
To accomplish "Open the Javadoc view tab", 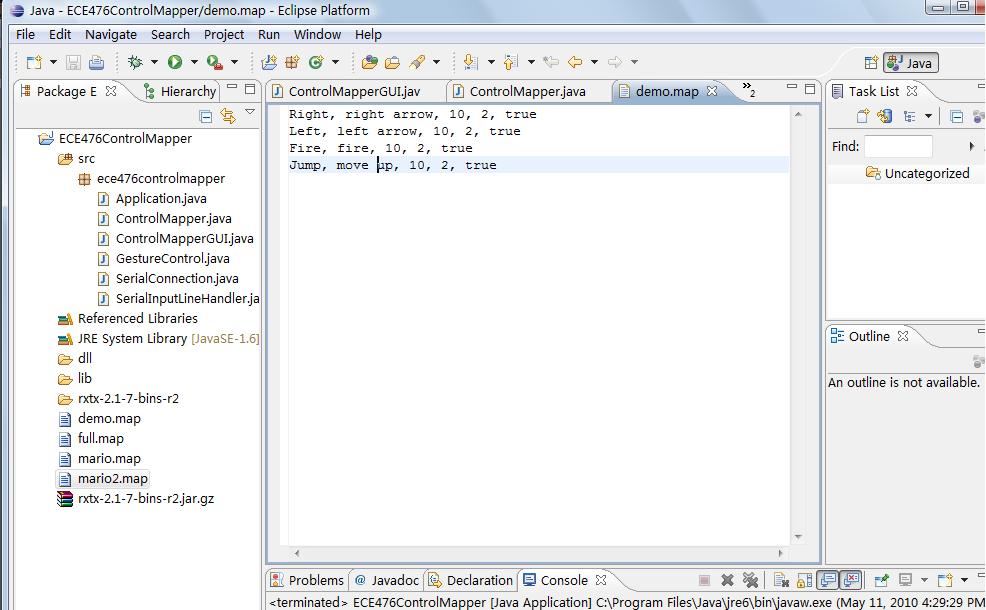I will 387,580.
